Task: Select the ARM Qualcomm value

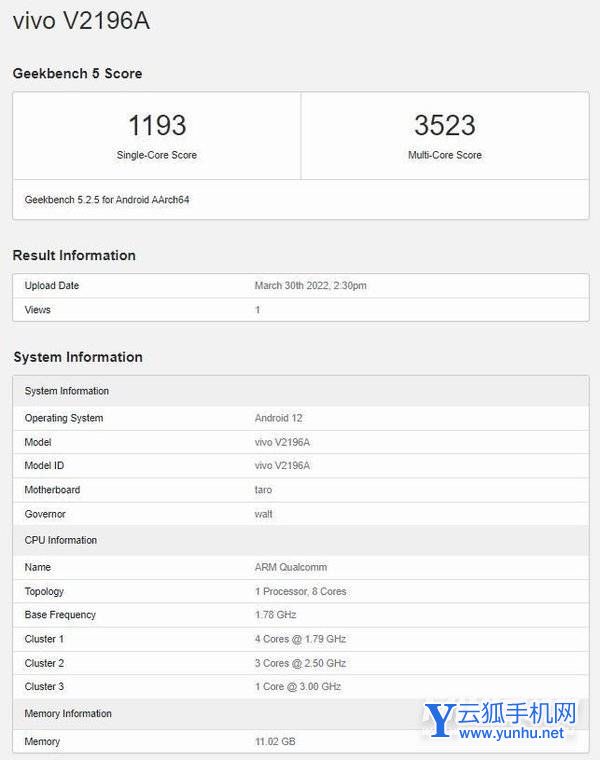Action: (291, 567)
